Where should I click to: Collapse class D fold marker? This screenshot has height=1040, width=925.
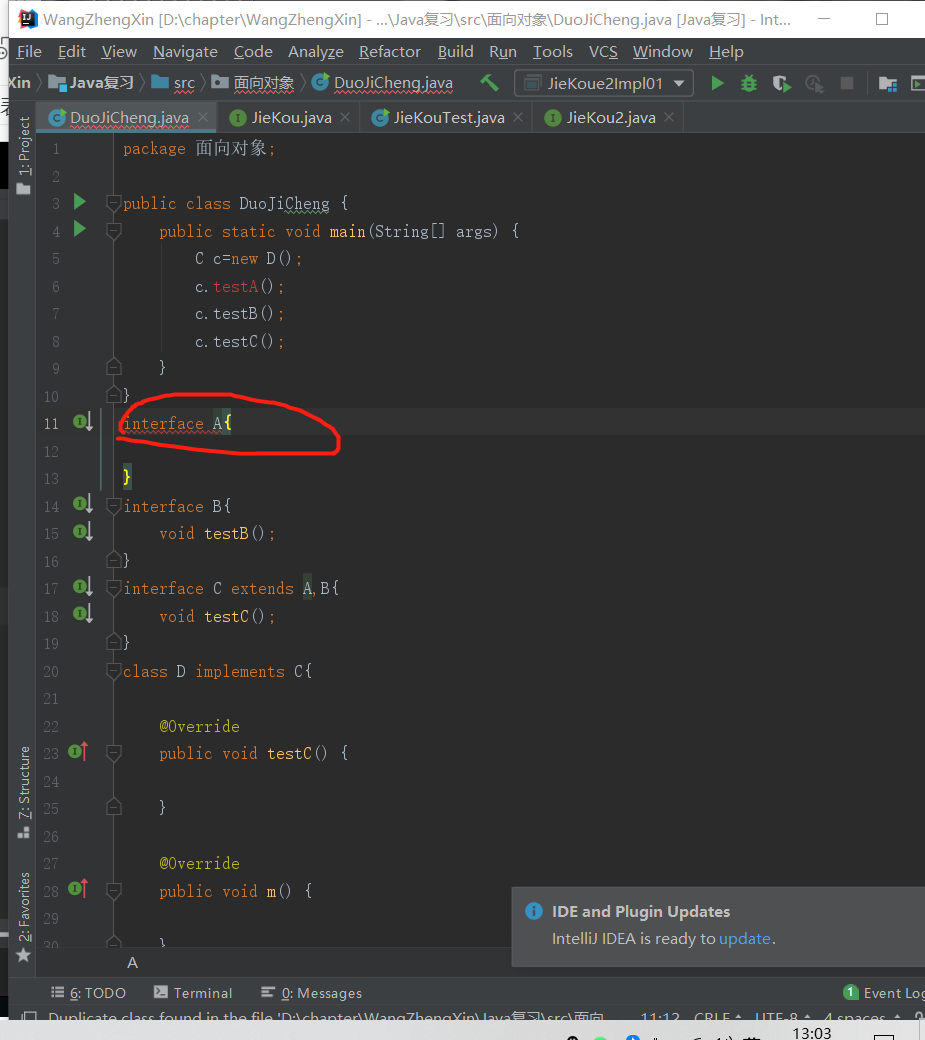[113, 671]
